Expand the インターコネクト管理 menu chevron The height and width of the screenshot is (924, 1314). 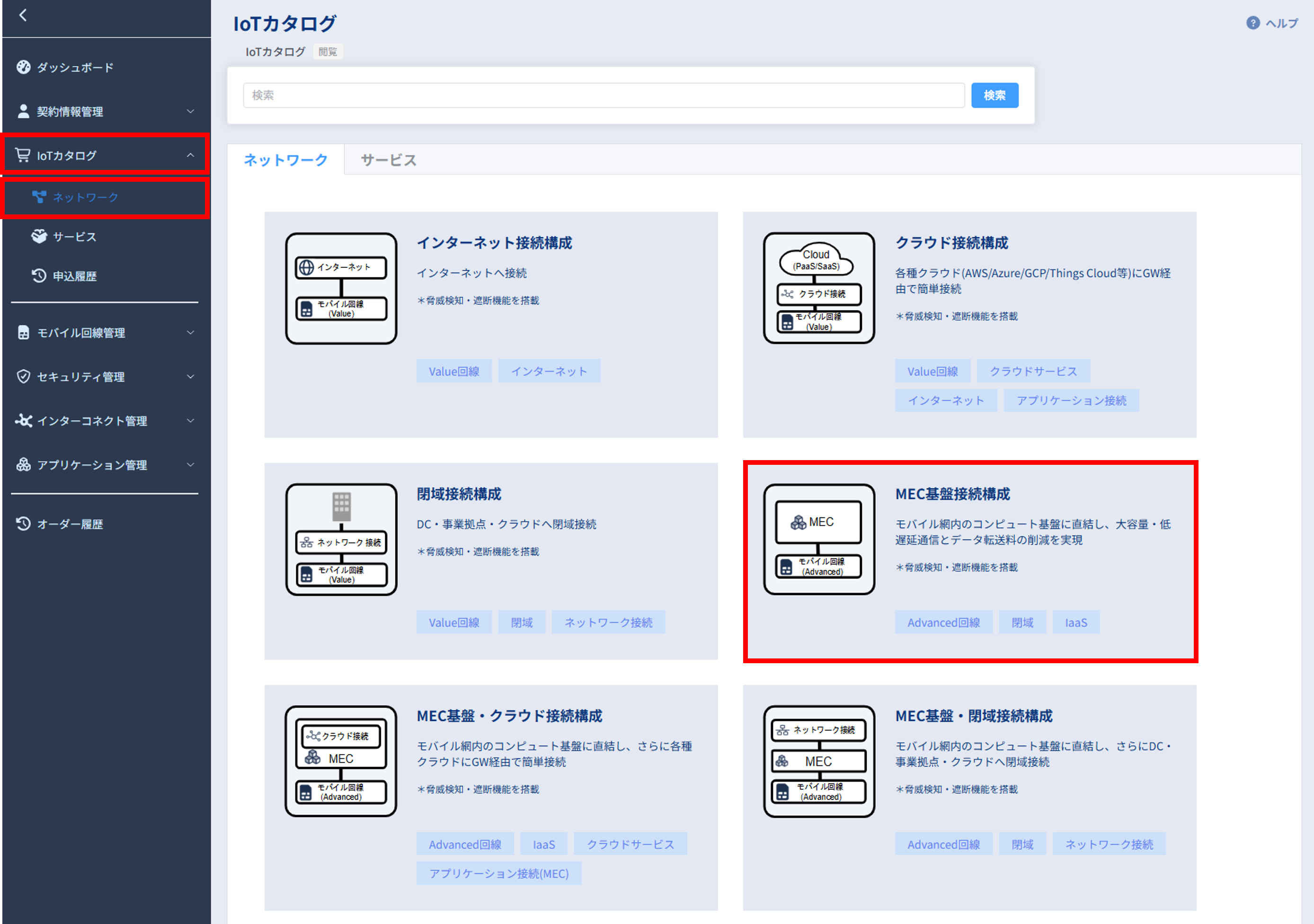point(191,421)
